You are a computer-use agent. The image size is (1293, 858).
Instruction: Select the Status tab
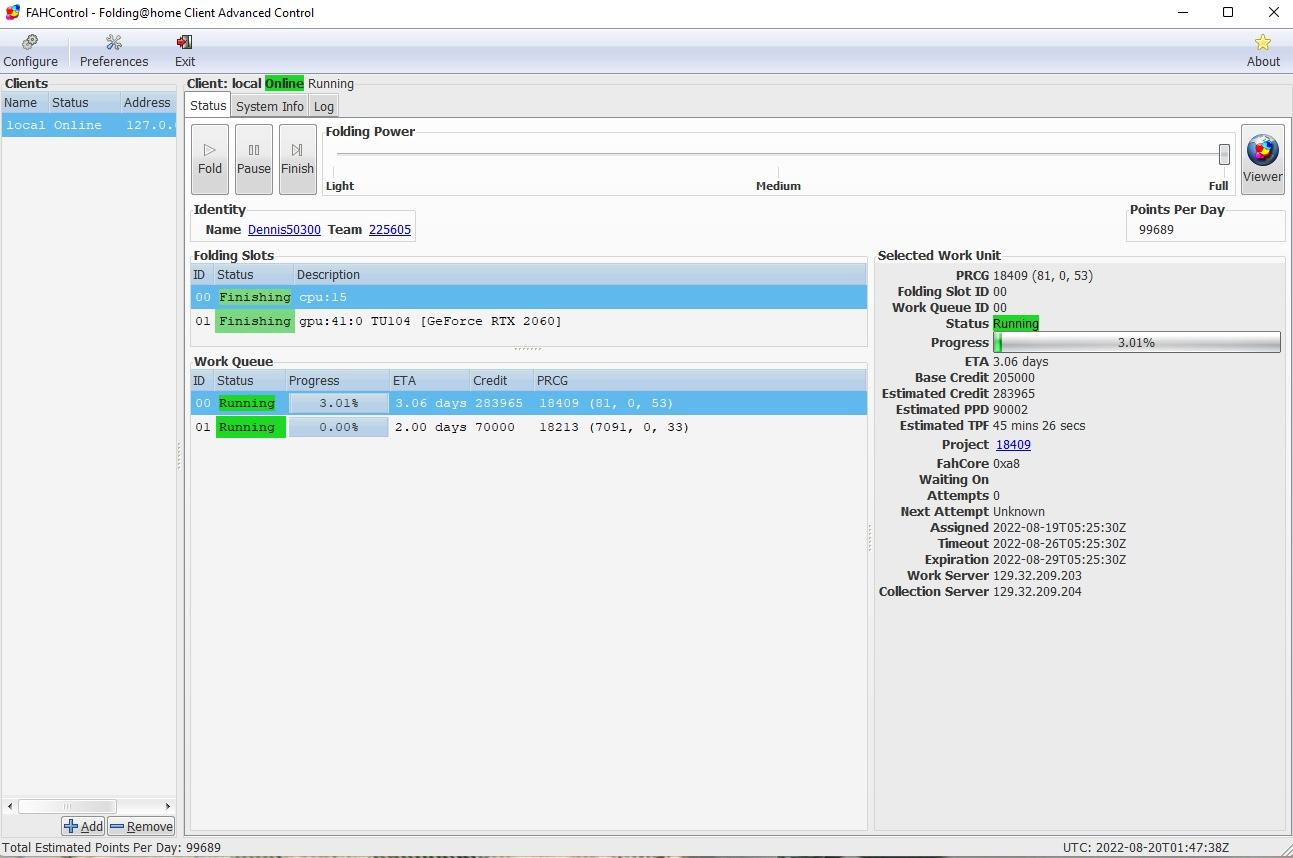point(208,105)
